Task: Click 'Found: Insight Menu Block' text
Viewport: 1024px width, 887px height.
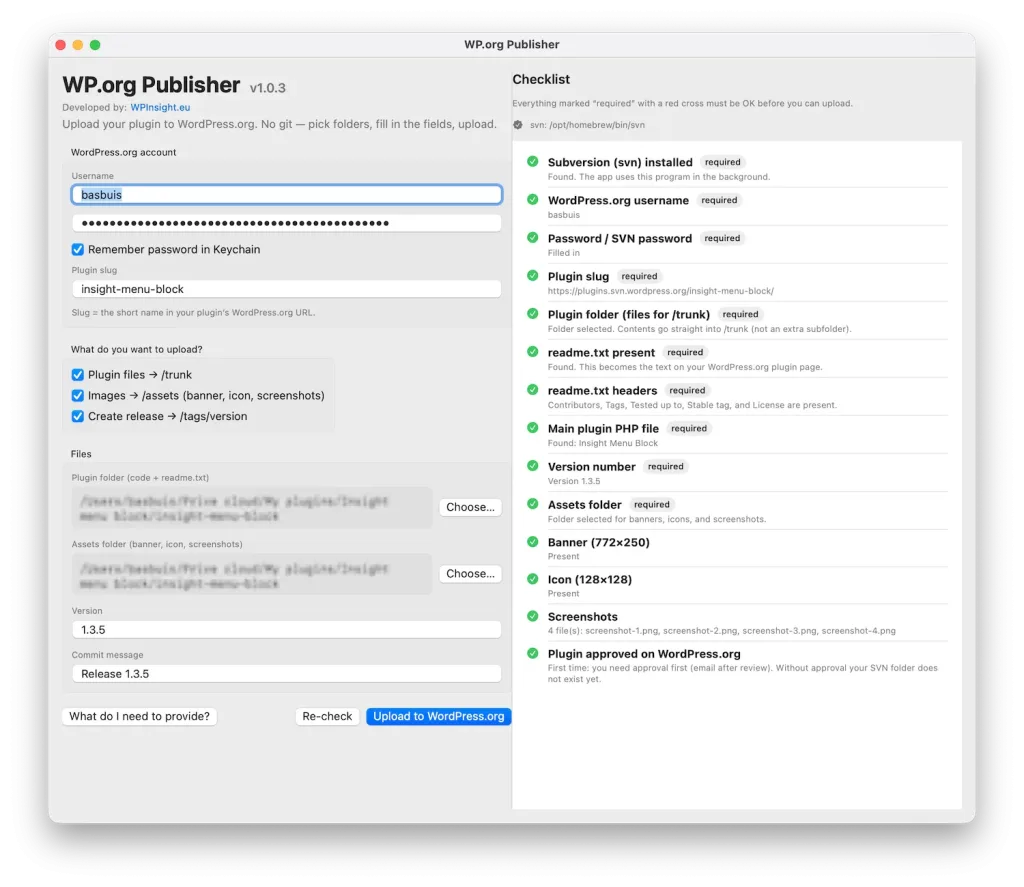Action: [602, 444]
